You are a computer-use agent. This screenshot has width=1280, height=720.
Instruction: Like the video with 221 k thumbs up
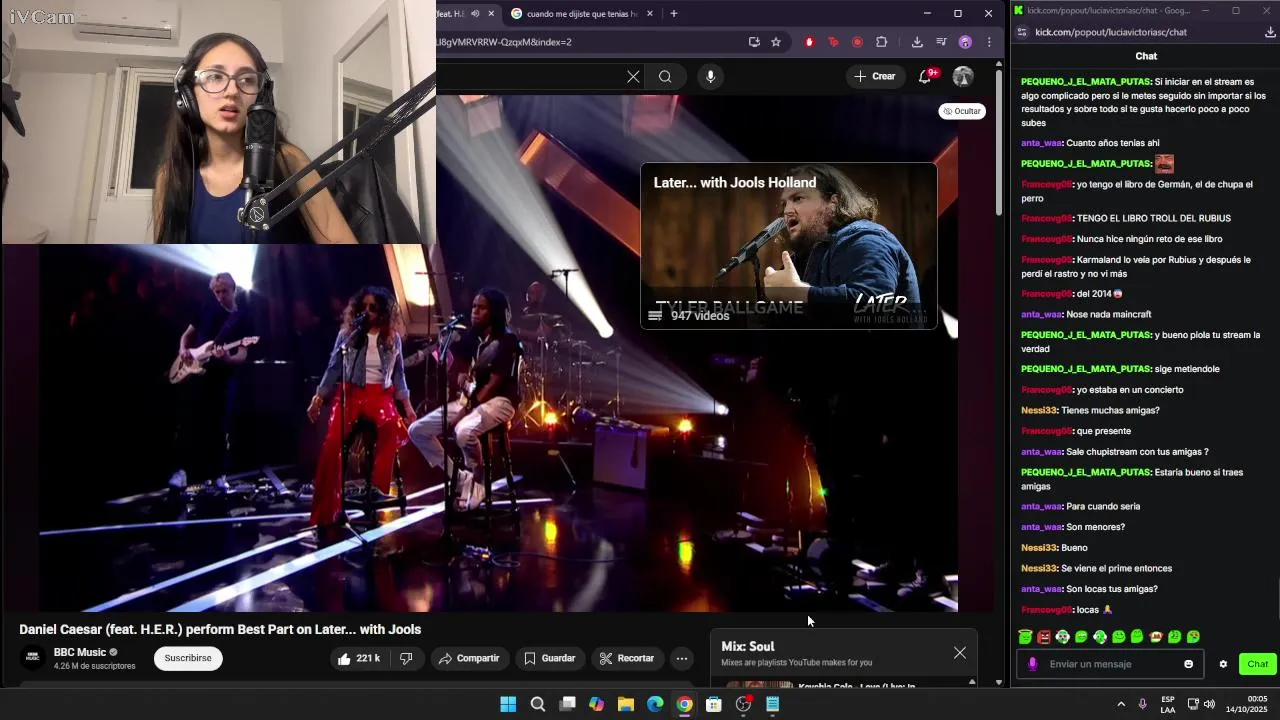pyautogui.click(x=359, y=658)
